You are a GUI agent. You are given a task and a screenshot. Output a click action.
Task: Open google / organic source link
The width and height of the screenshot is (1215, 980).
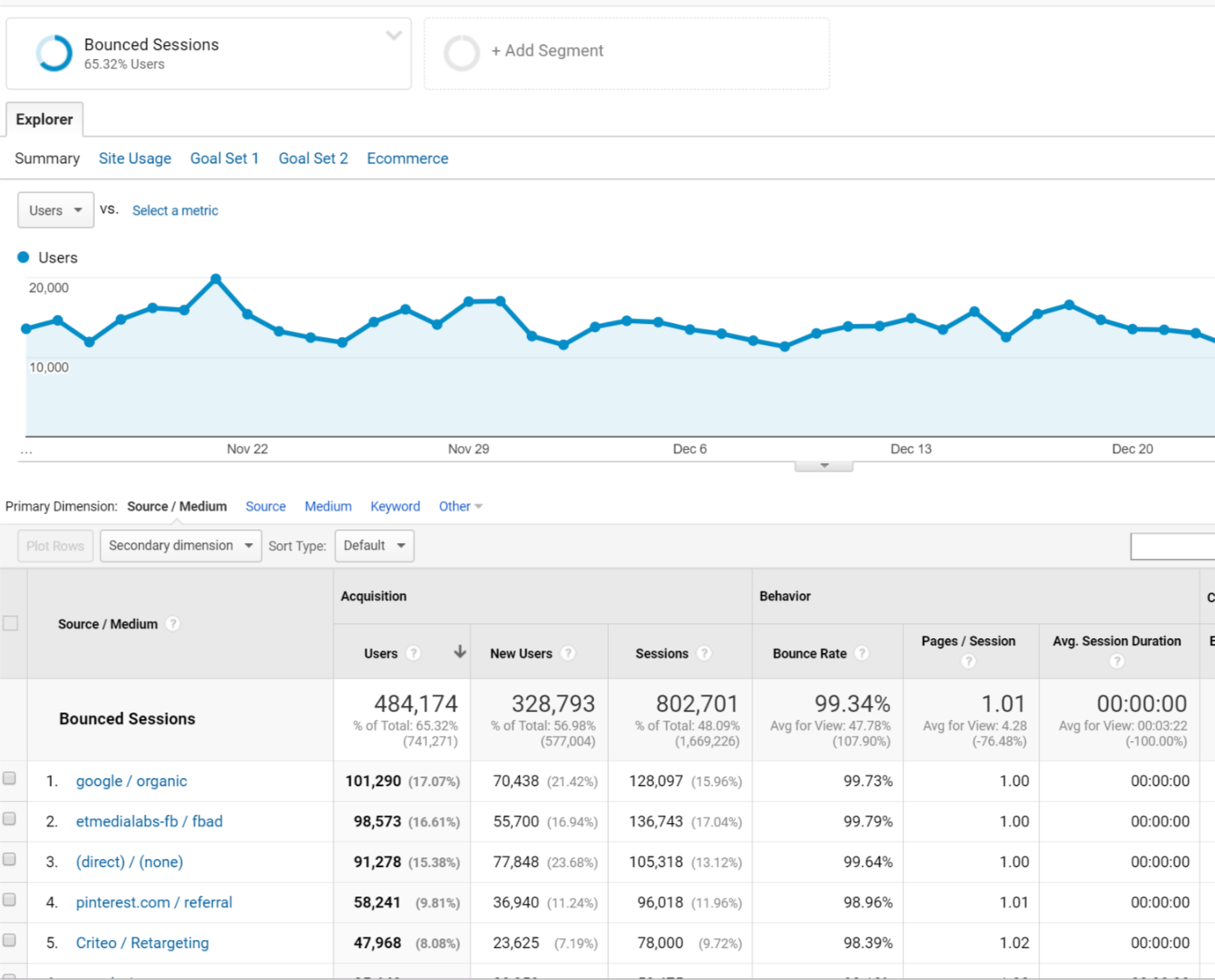tap(132, 781)
